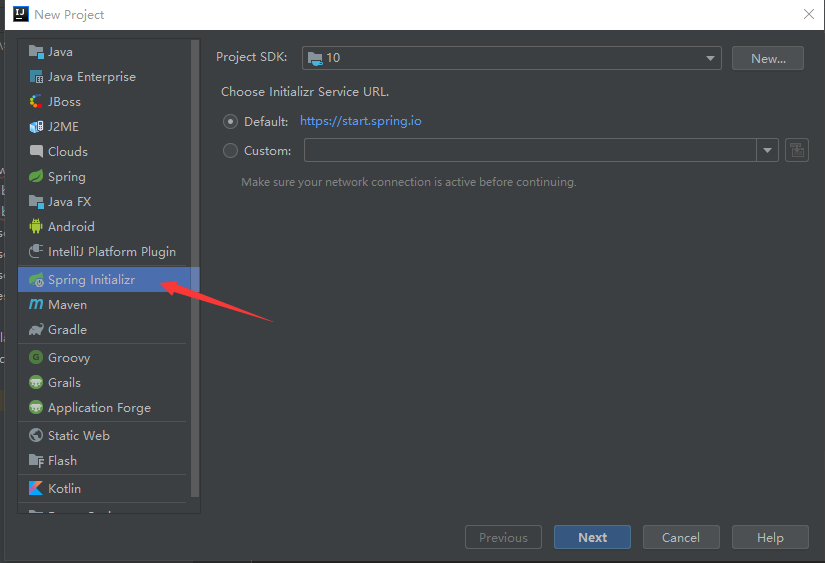The height and width of the screenshot is (563, 825).
Task: Choose Grails project type label
Action: [x=64, y=383]
